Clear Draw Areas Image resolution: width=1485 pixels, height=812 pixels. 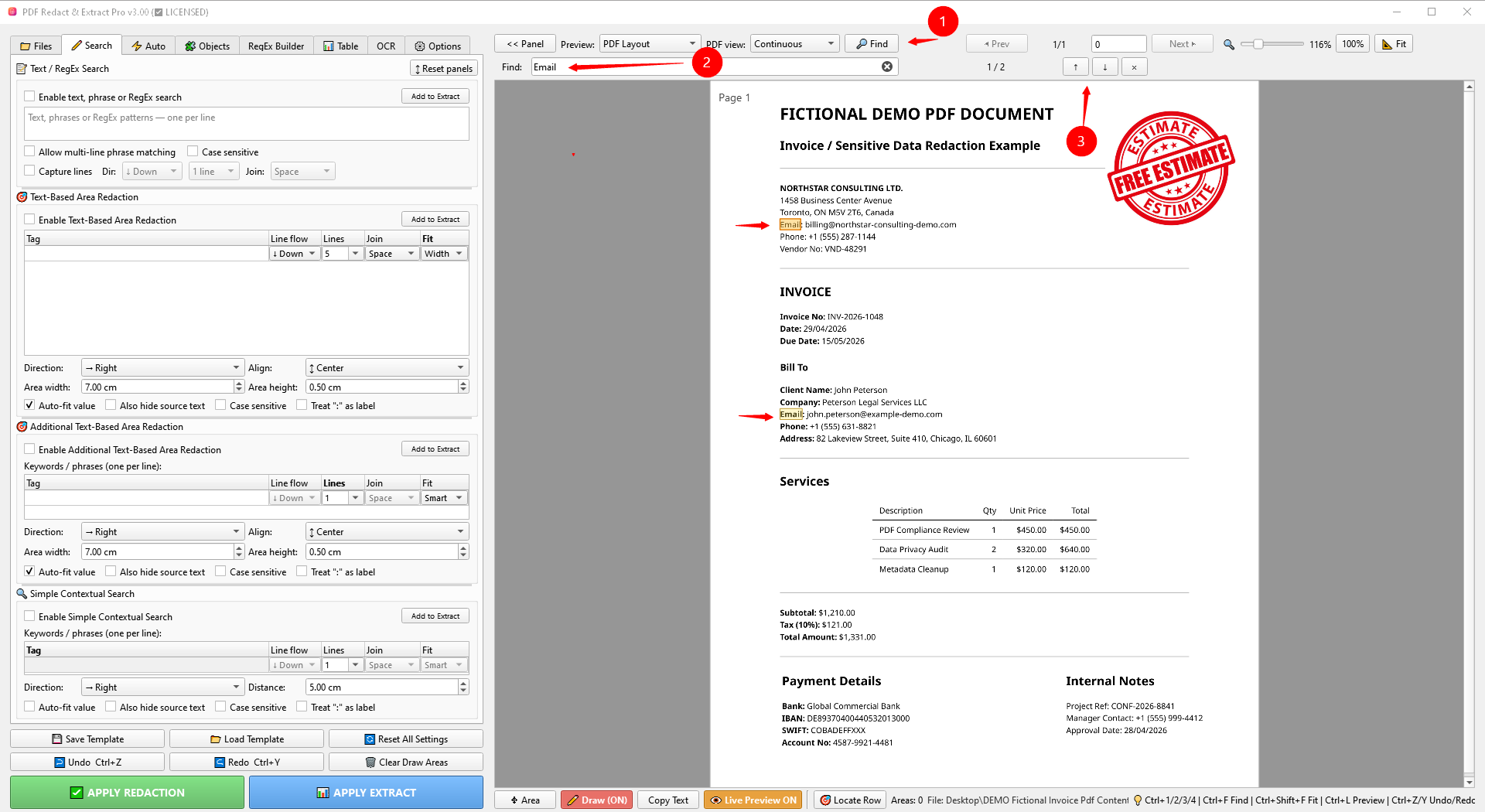406,763
